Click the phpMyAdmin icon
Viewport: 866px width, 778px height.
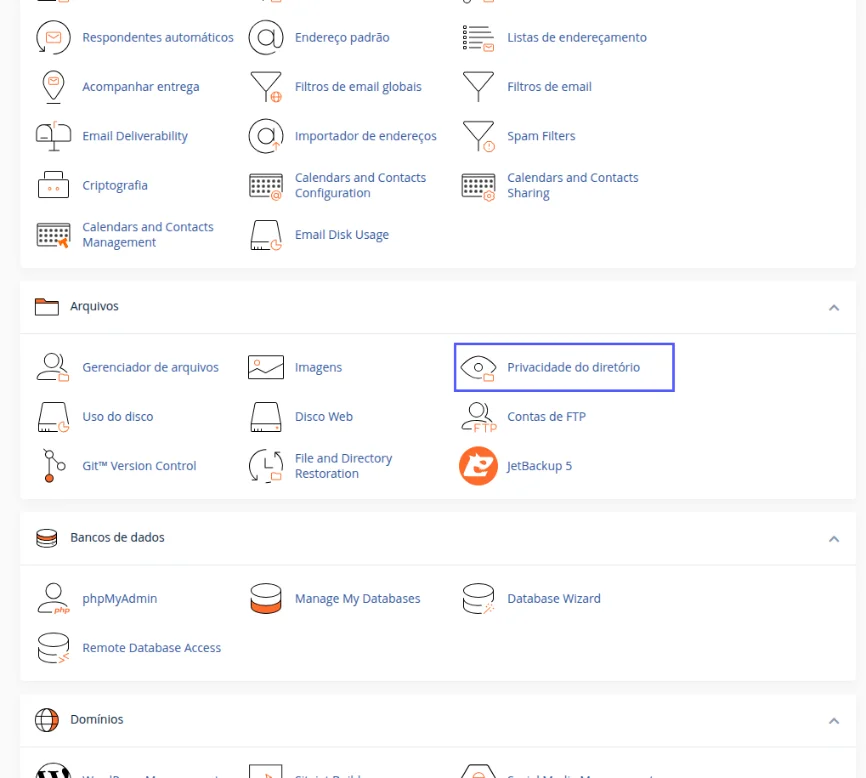[x=54, y=599]
